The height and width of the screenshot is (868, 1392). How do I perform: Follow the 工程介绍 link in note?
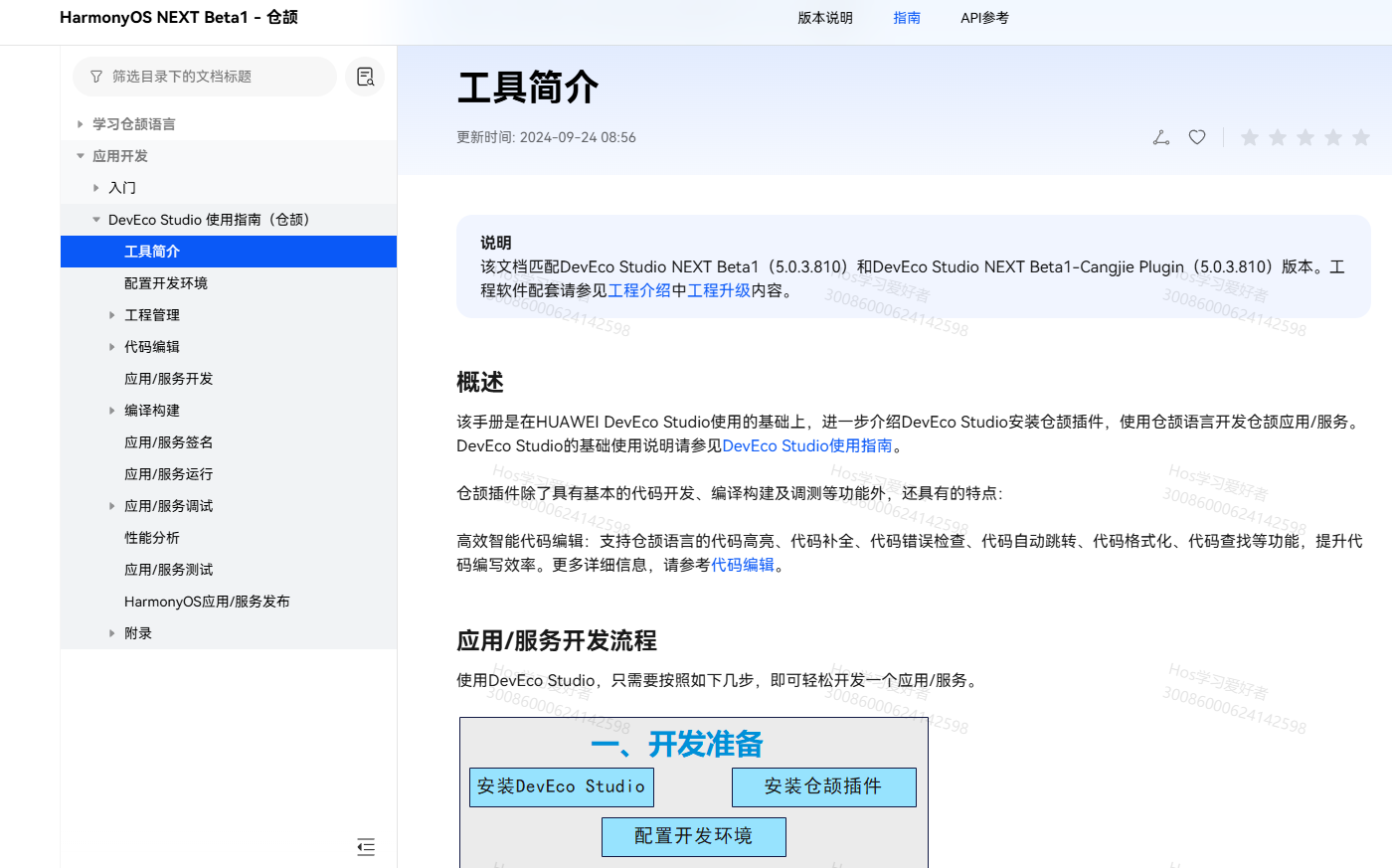coord(639,290)
